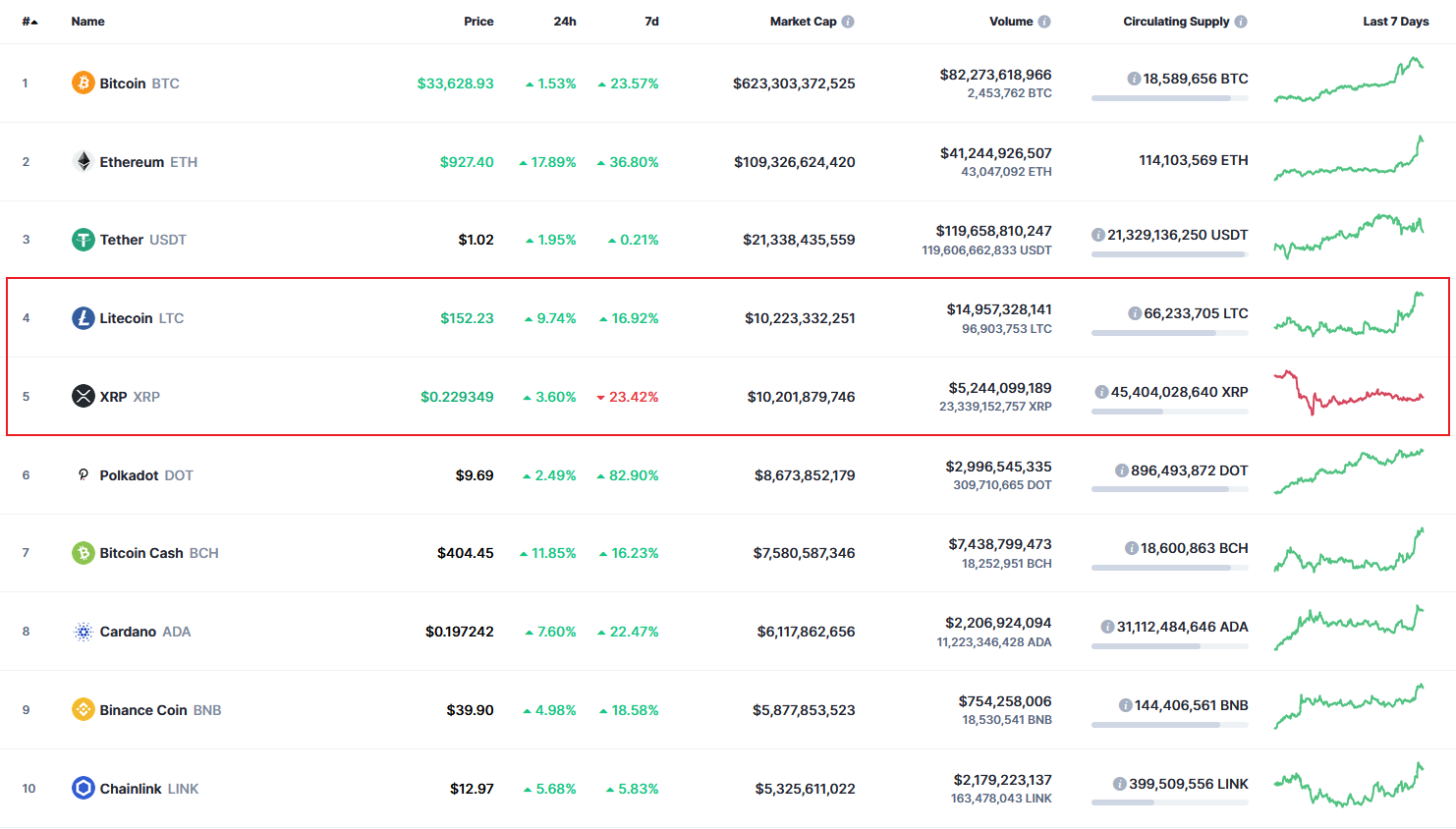Viewport: 1456px width, 829px height.
Task: Click info icon beside 31,112,484,646 ADA supply
Action: coord(1108,627)
